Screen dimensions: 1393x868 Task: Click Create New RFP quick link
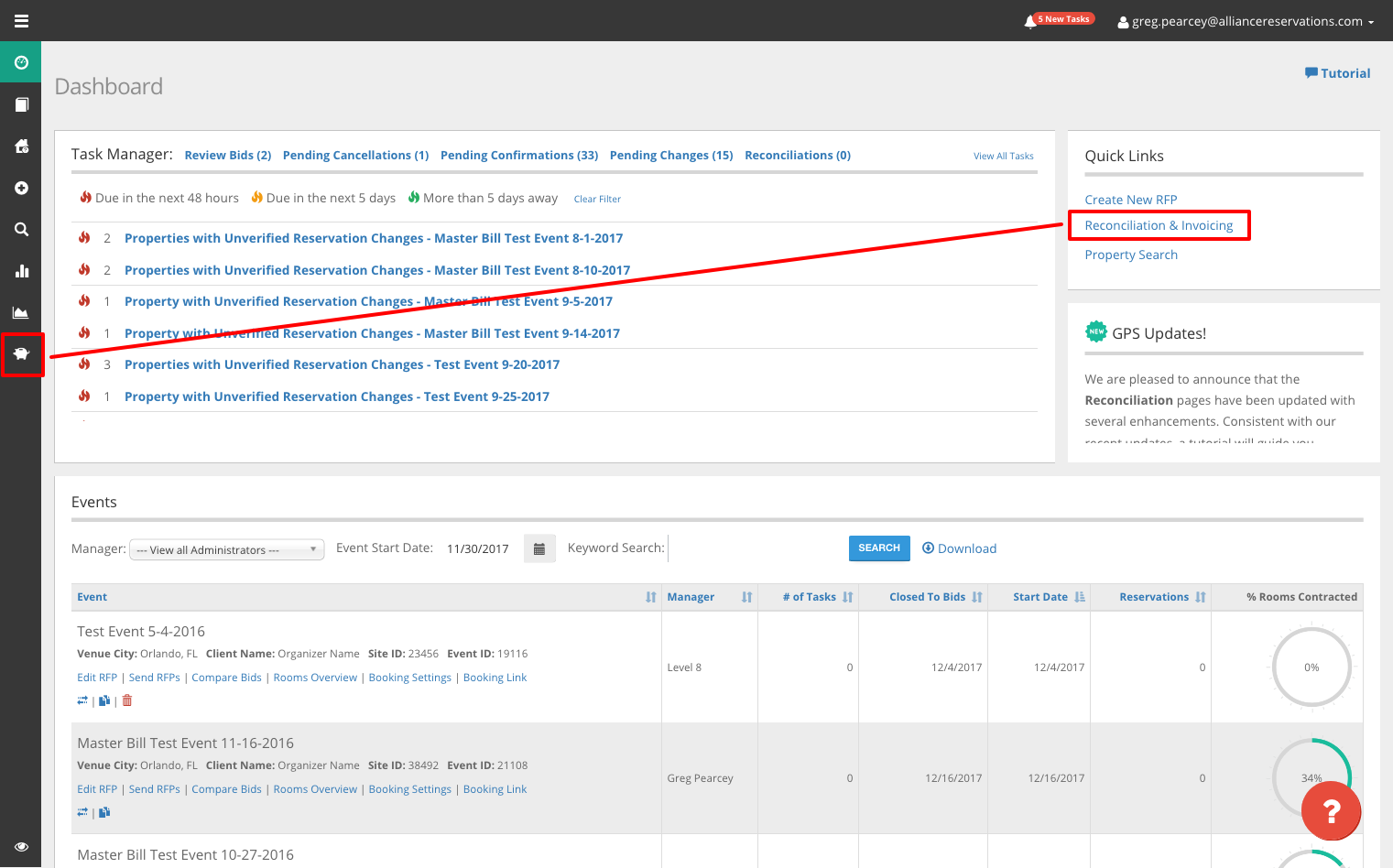pos(1131,200)
